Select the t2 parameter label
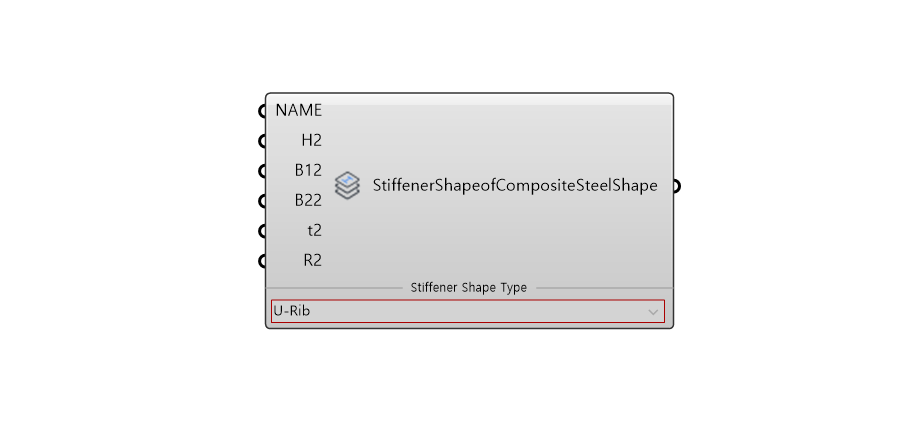The image size is (921, 421). coord(315,231)
